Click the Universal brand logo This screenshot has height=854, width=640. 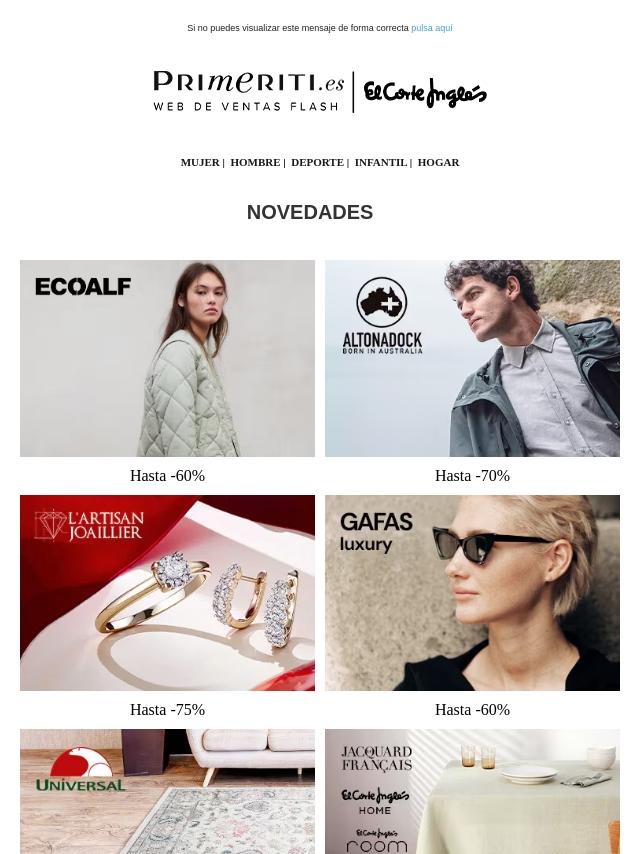(x=81, y=769)
